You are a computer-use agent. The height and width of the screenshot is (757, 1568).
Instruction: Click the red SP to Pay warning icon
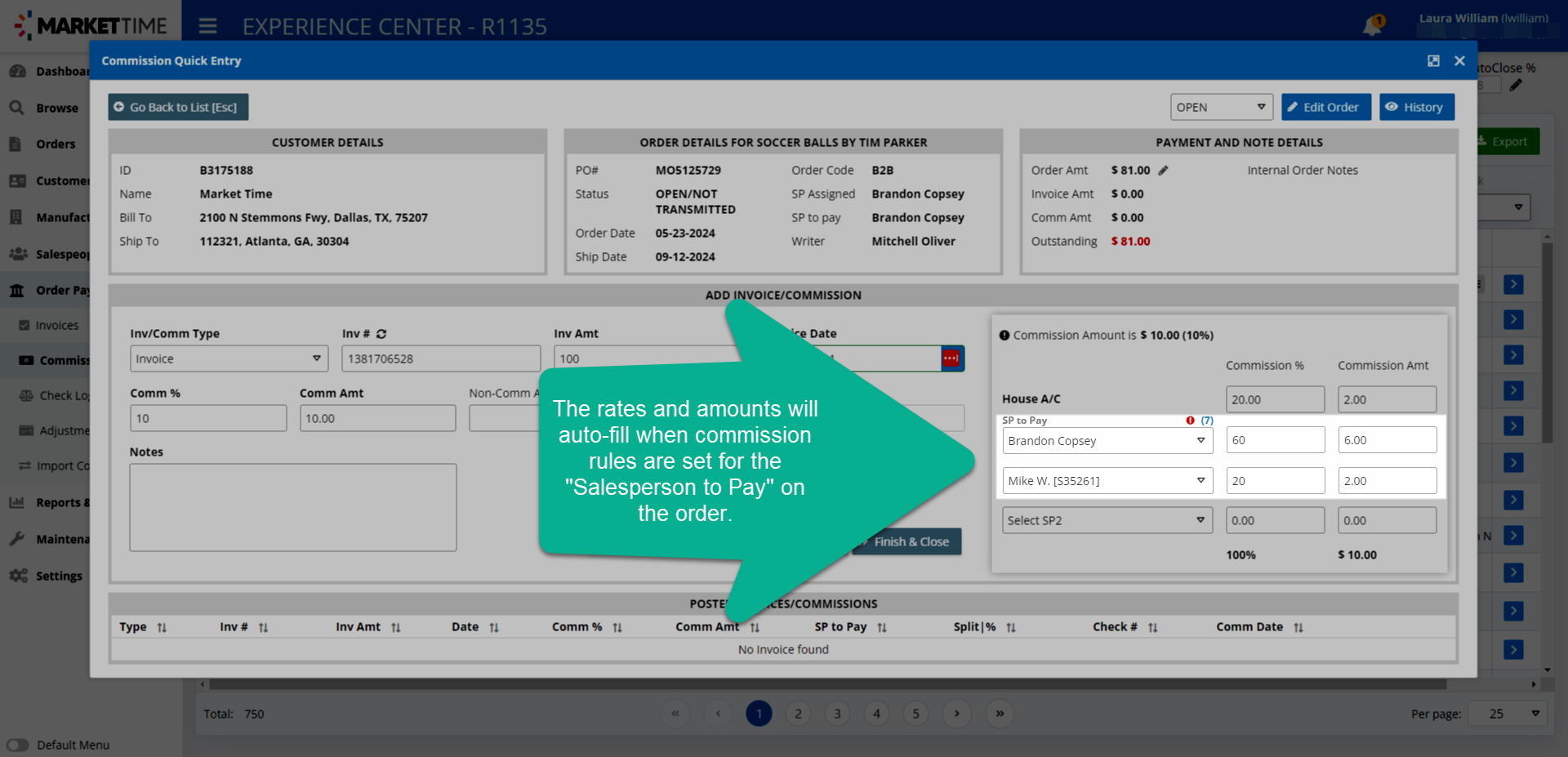tap(1190, 421)
